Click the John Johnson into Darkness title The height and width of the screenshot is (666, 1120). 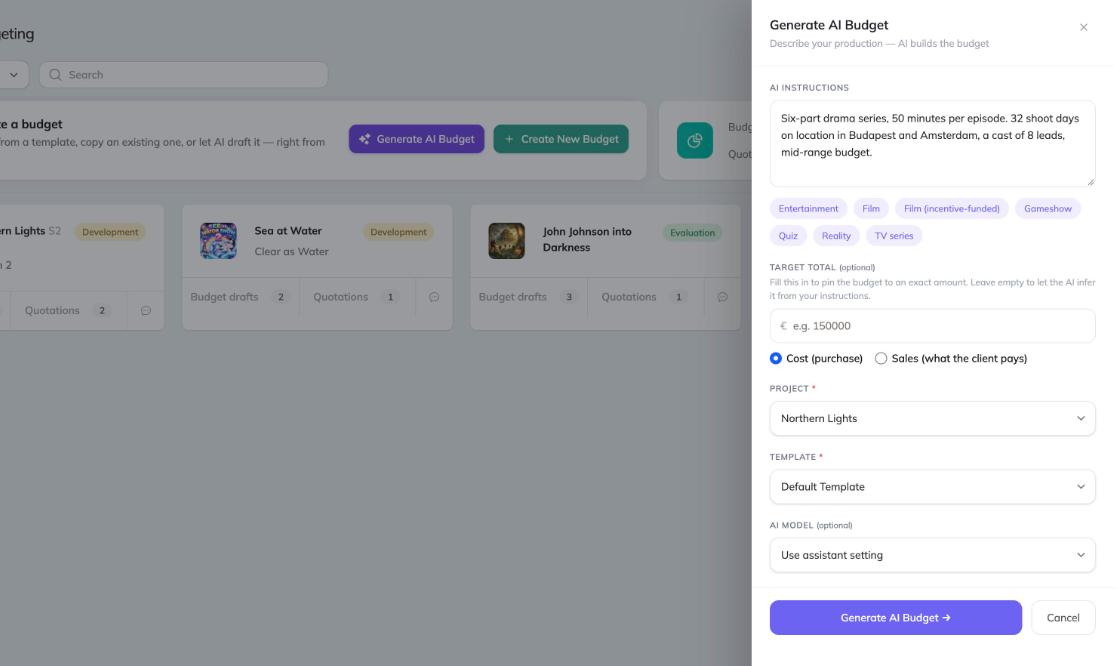tap(587, 239)
